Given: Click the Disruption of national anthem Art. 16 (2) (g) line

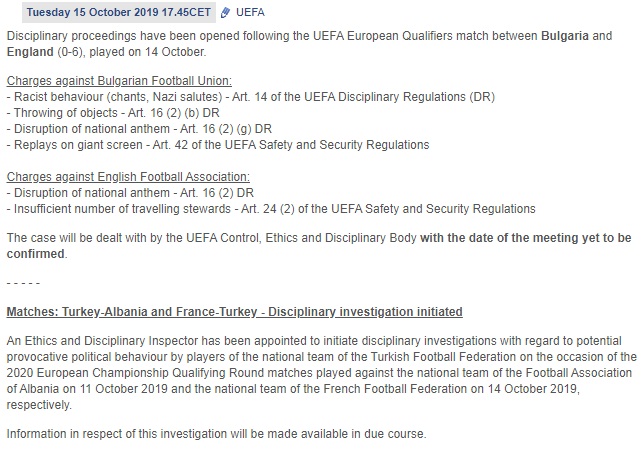Looking at the screenshot, I should tap(139, 129).
